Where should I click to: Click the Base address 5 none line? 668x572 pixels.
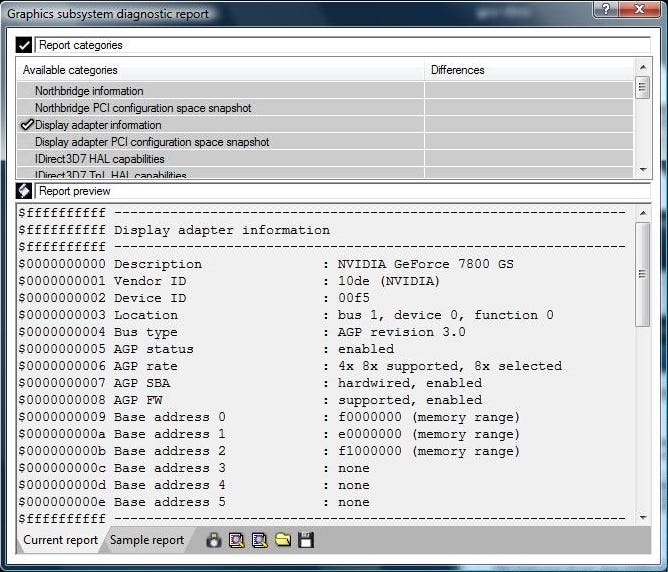pyautogui.click(x=194, y=503)
